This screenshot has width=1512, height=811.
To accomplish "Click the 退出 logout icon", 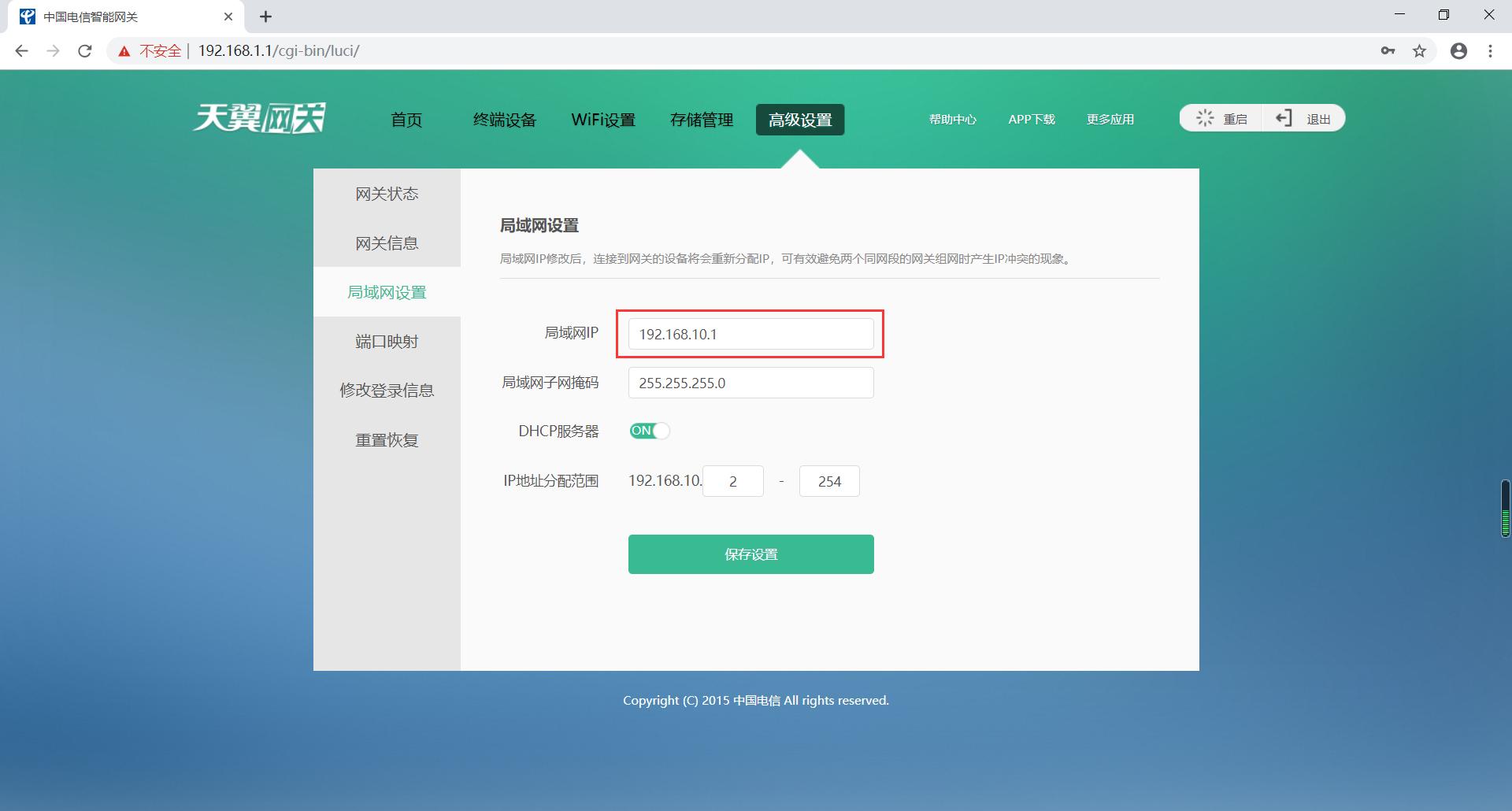I will pos(1284,118).
